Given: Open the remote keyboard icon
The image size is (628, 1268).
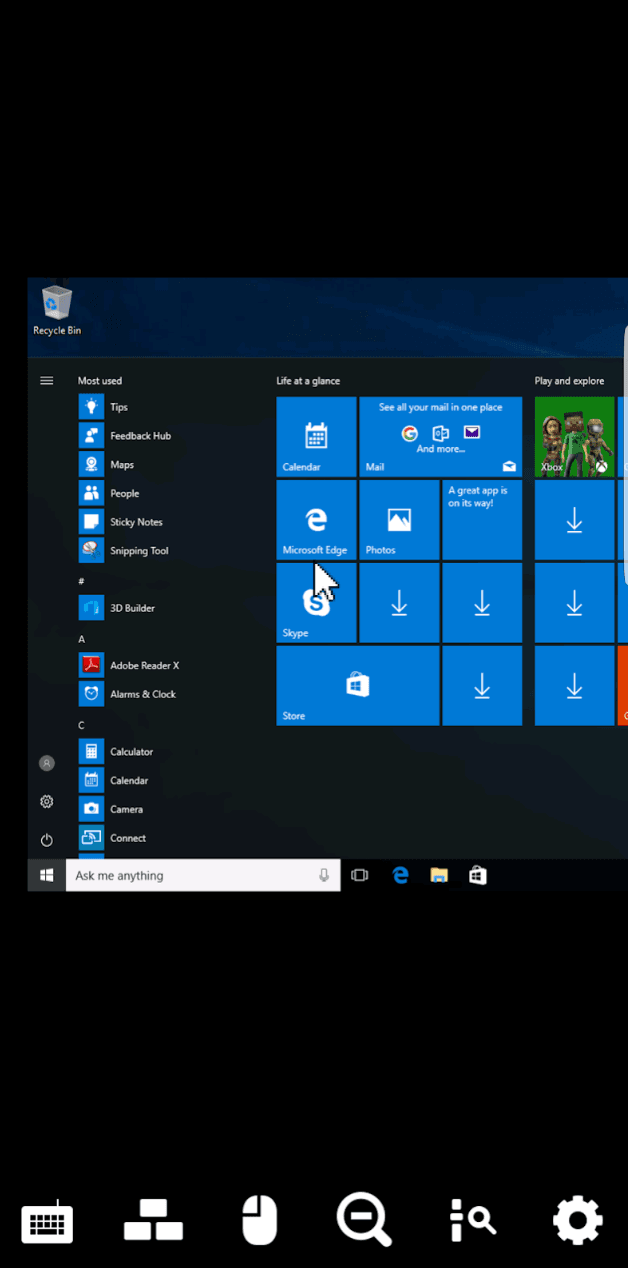Looking at the screenshot, I should tap(47, 1221).
